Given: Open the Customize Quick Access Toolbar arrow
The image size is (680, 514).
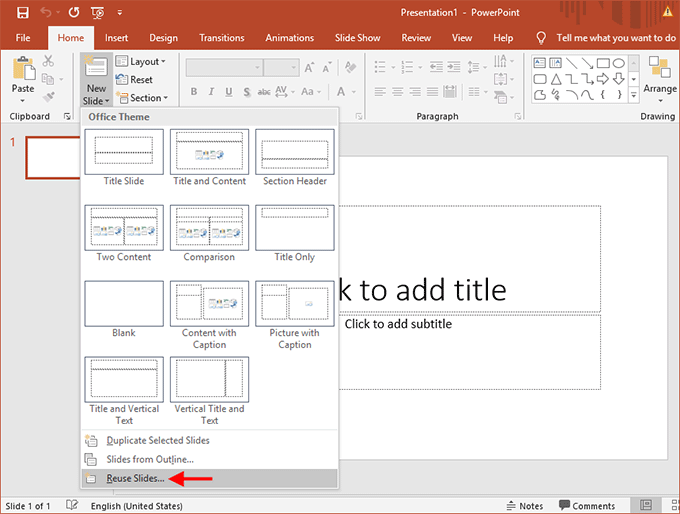Looking at the screenshot, I should [x=120, y=13].
